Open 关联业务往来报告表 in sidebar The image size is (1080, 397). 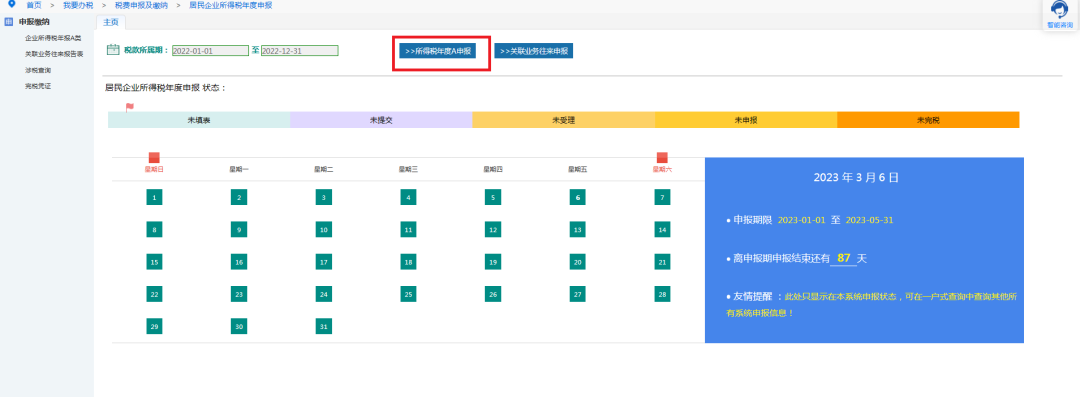[54, 54]
